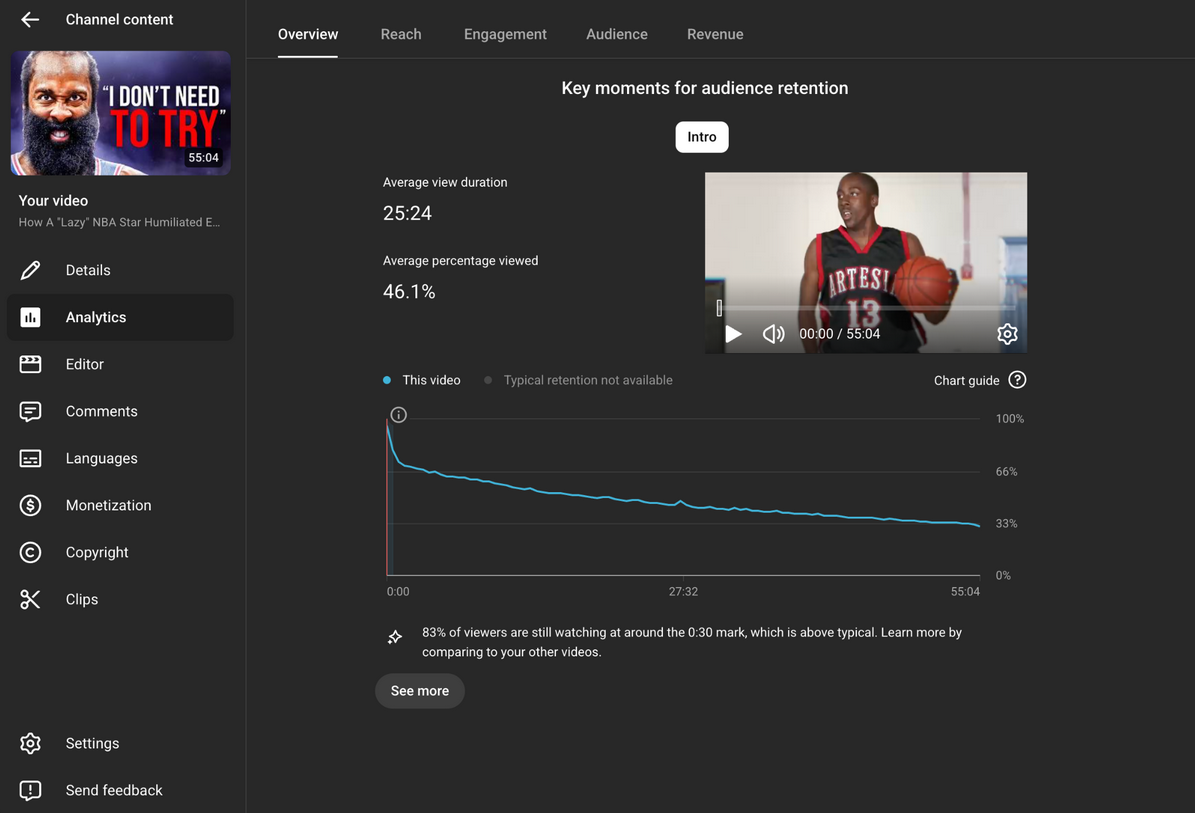Click the video title How A Lazy NBA Star
This screenshot has width=1195, height=813.
(x=120, y=222)
